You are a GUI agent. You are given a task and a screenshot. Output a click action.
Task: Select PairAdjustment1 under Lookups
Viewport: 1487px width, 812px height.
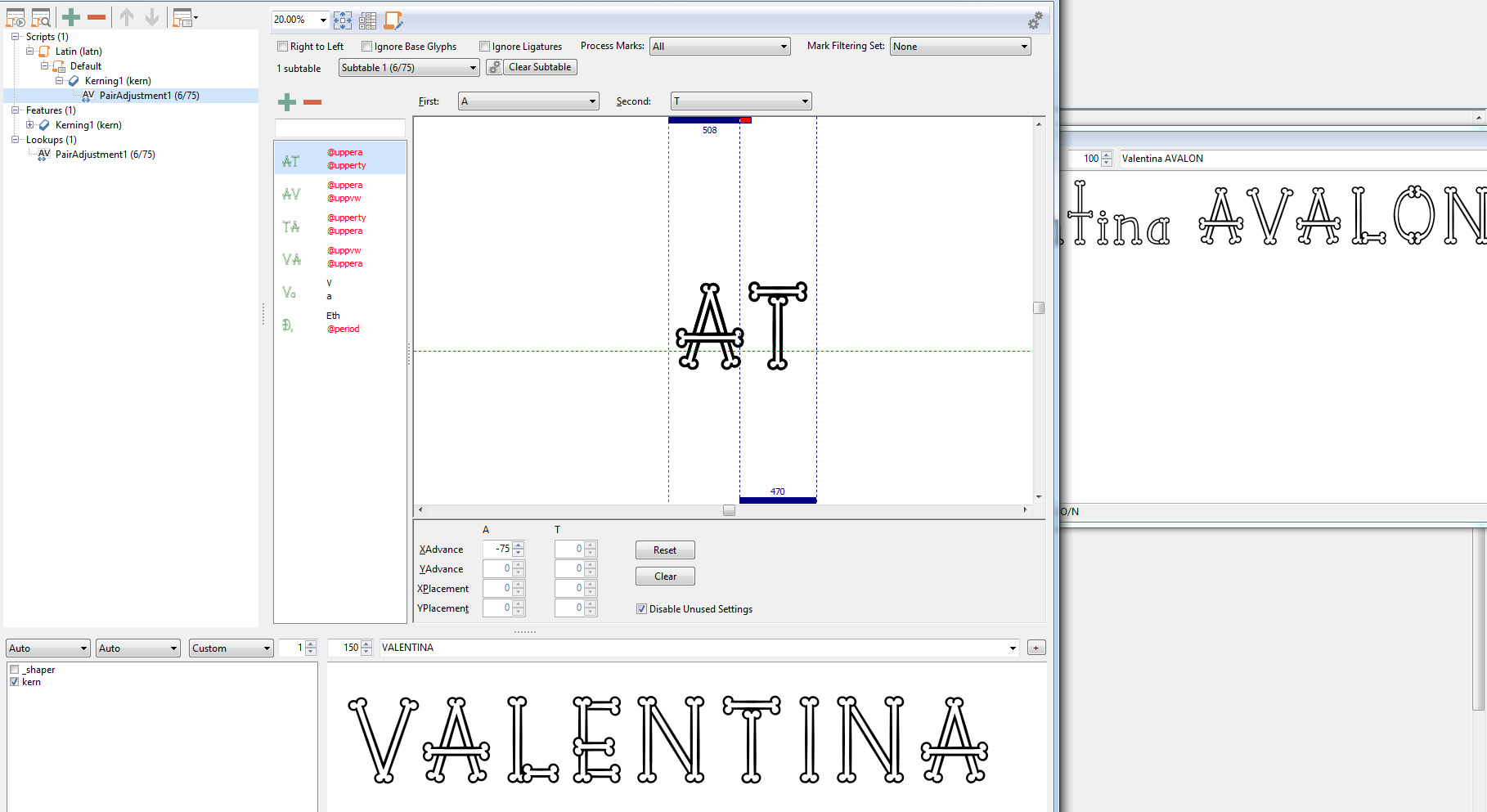105,155
